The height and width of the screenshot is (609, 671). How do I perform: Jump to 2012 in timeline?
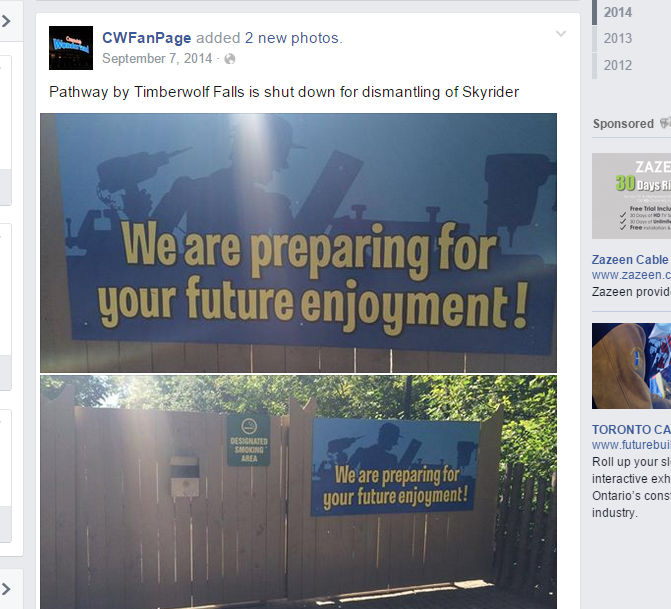click(x=618, y=65)
